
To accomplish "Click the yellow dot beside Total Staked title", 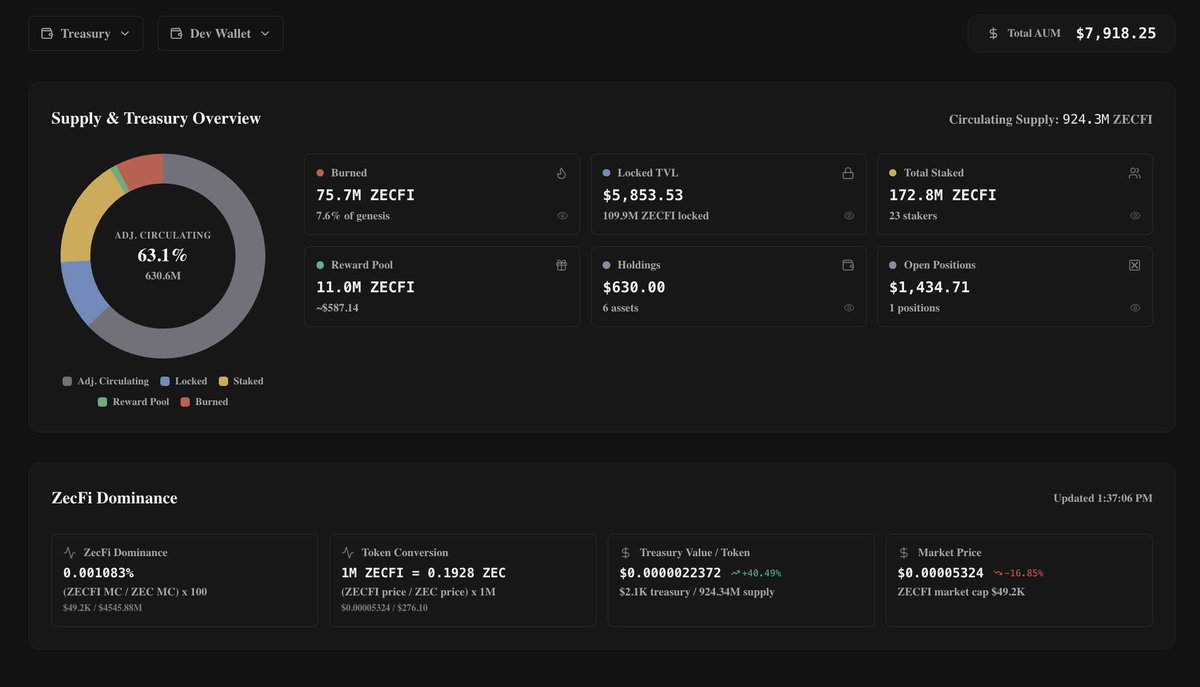I will 893,173.
